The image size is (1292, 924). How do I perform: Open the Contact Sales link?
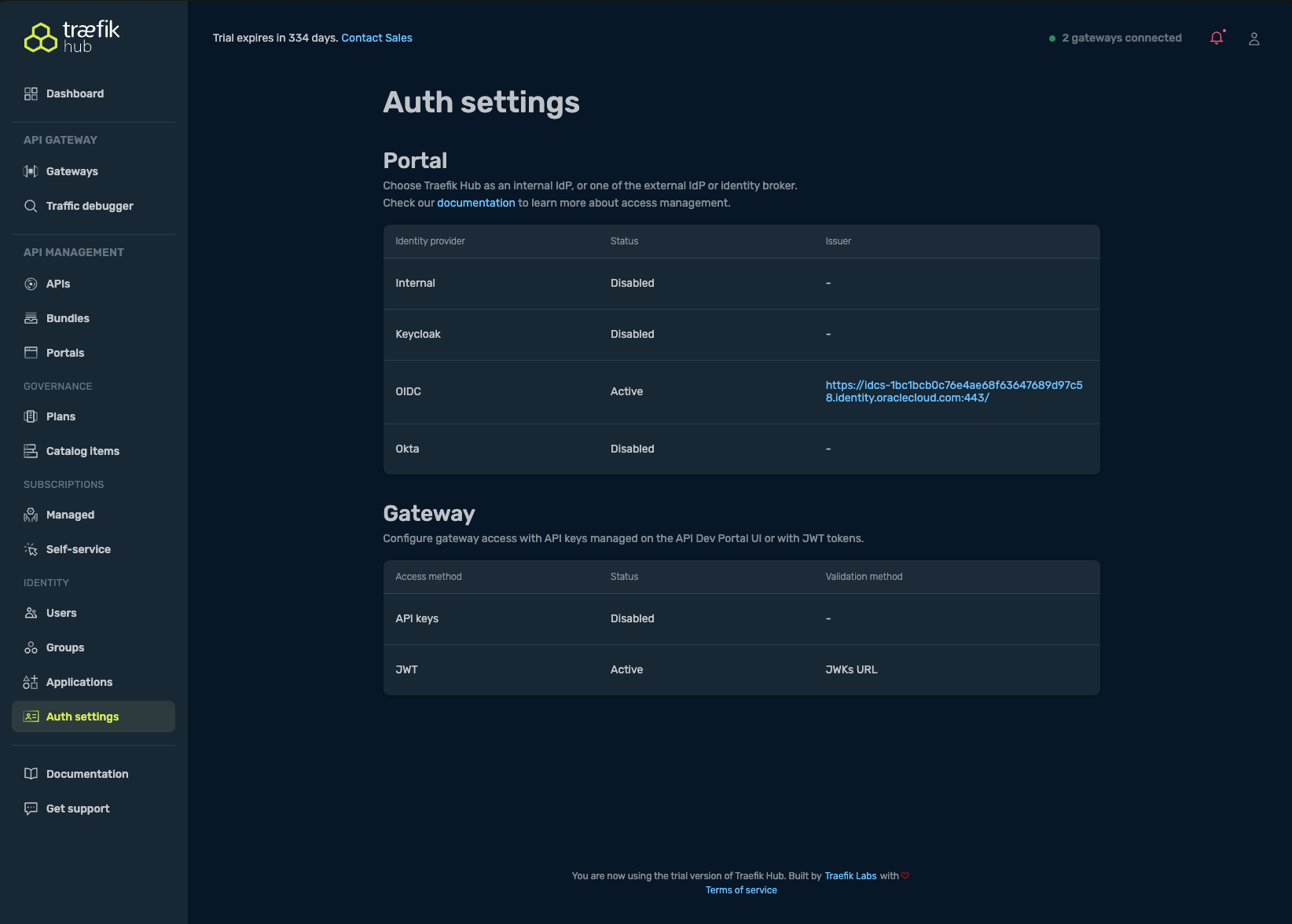(376, 38)
